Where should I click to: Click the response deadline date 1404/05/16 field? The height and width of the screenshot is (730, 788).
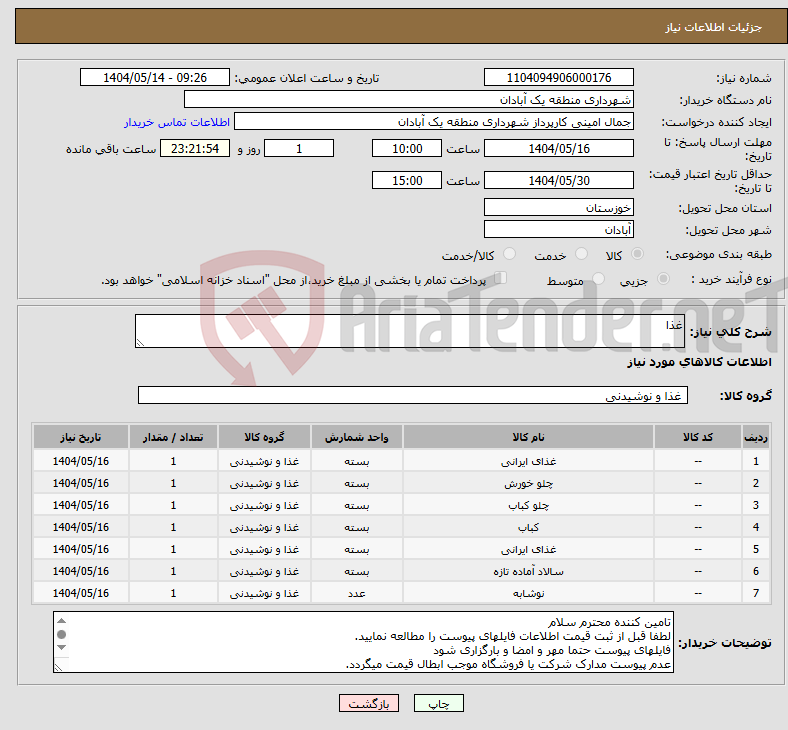(x=558, y=148)
